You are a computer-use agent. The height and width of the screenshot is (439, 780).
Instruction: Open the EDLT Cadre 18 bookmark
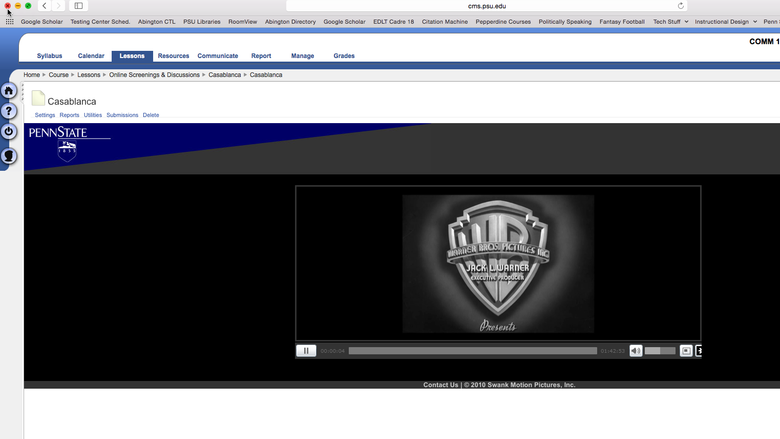pos(393,22)
